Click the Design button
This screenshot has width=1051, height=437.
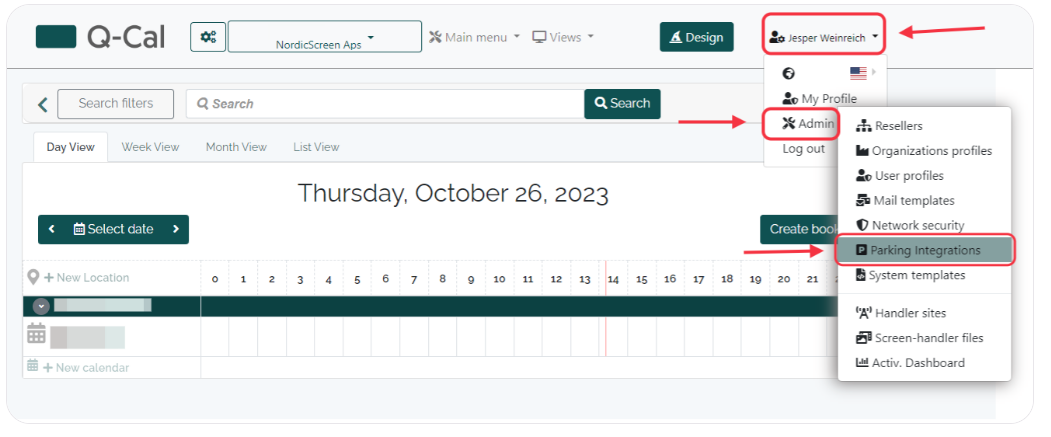(696, 37)
